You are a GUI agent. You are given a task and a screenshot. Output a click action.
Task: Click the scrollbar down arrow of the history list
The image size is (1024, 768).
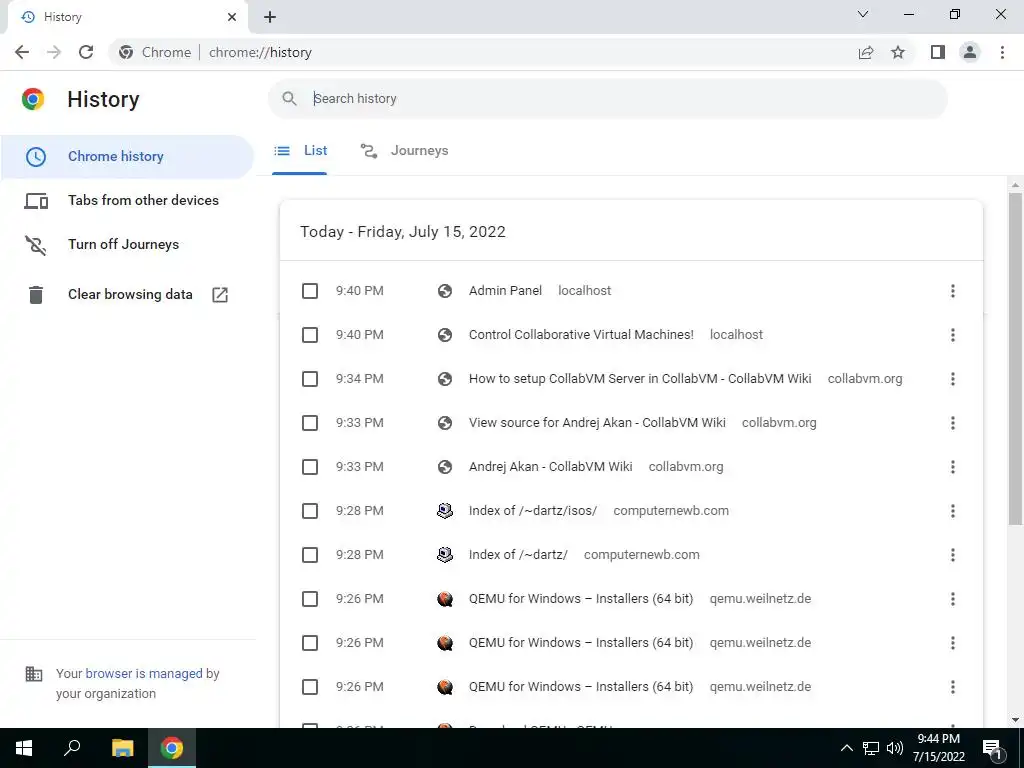pyautogui.click(x=1015, y=720)
